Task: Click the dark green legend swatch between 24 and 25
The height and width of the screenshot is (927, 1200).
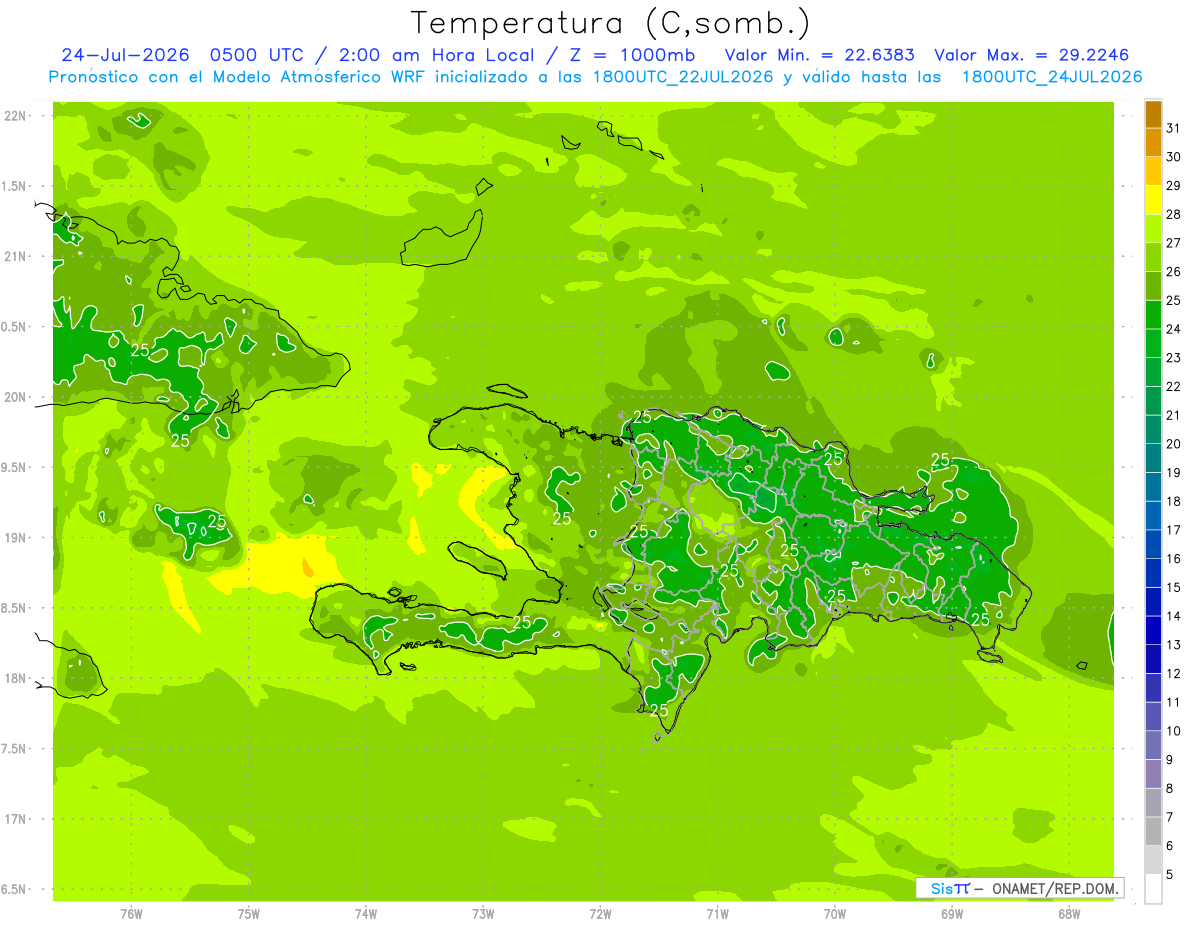Action: click(x=1153, y=314)
